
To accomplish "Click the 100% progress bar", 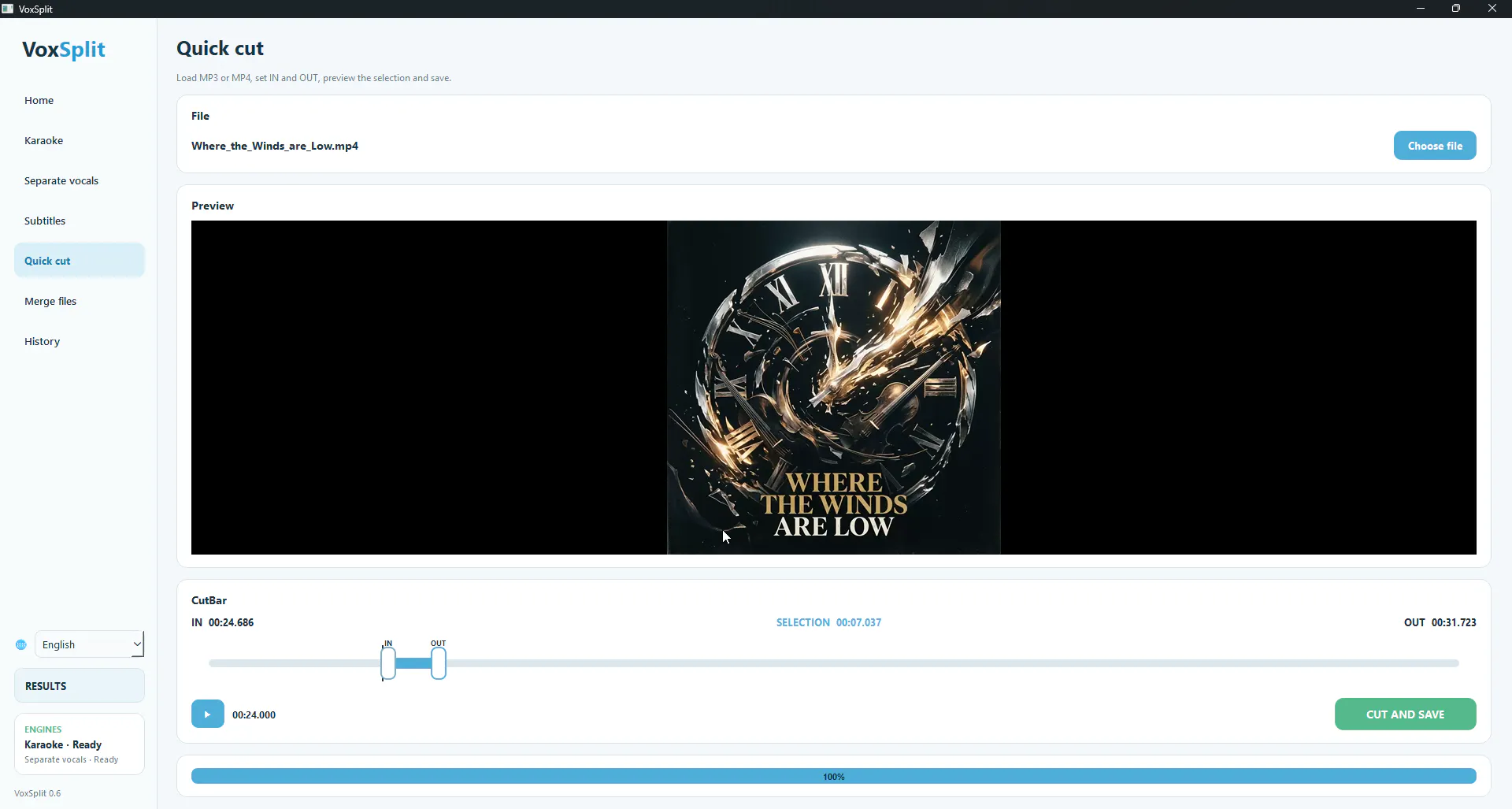I will pyautogui.click(x=834, y=777).
